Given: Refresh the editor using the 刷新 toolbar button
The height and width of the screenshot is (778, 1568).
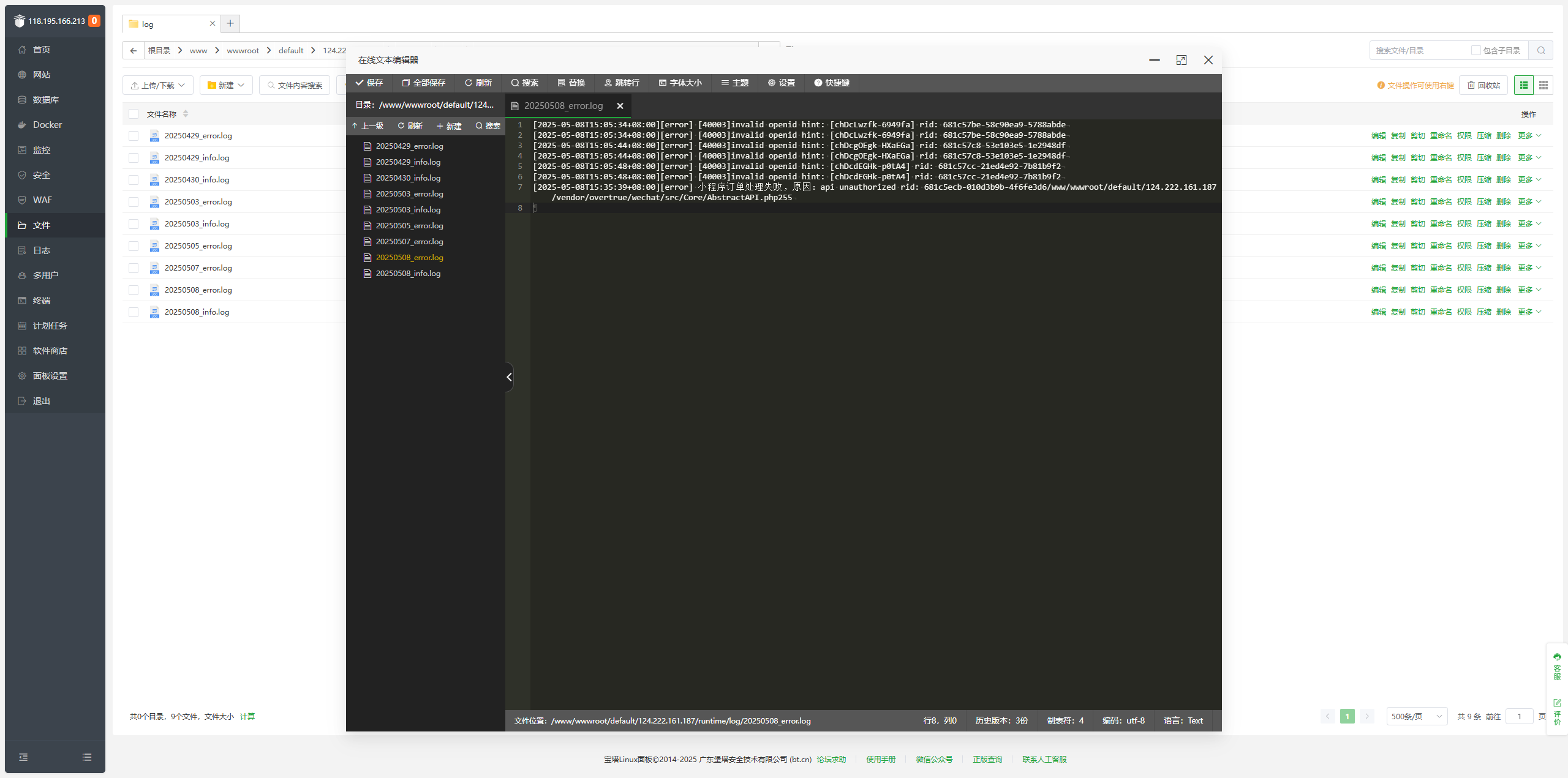Looking at the screenshot, I should pos(478,83).
